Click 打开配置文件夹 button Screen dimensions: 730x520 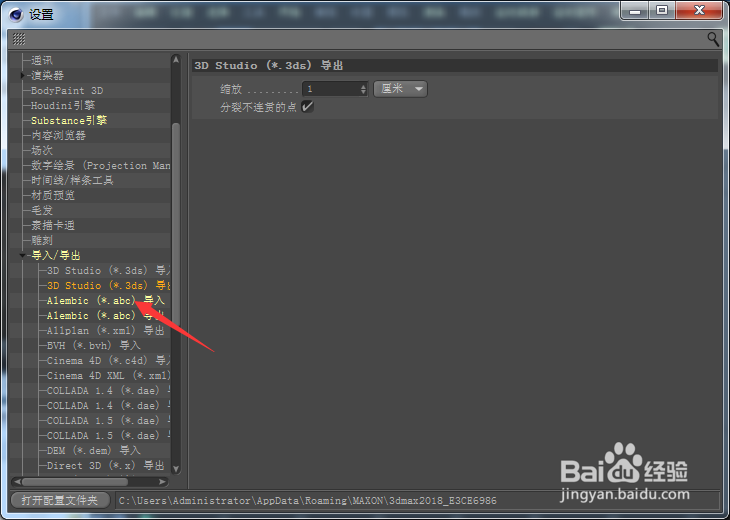tap(60, 500)
